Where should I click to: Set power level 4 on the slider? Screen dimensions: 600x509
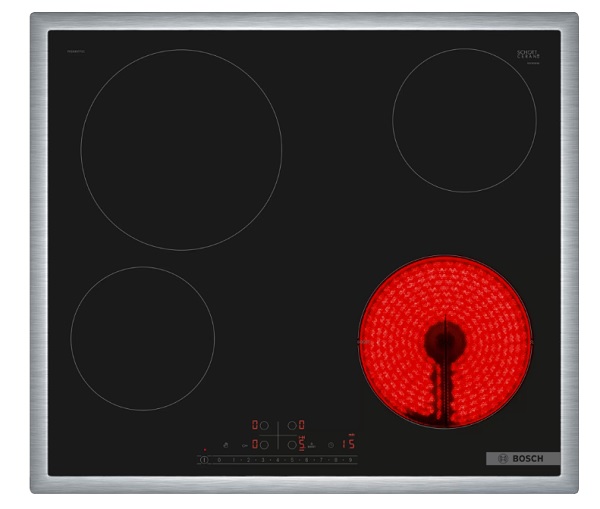[x=277, y=460]
